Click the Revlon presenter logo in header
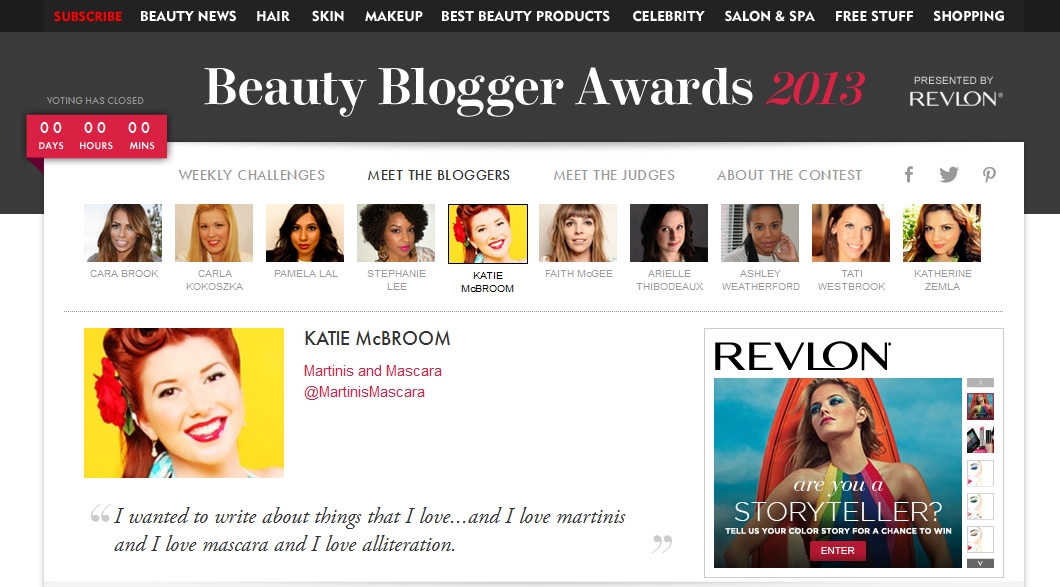1060x587 pixels. tap(955, 98)
